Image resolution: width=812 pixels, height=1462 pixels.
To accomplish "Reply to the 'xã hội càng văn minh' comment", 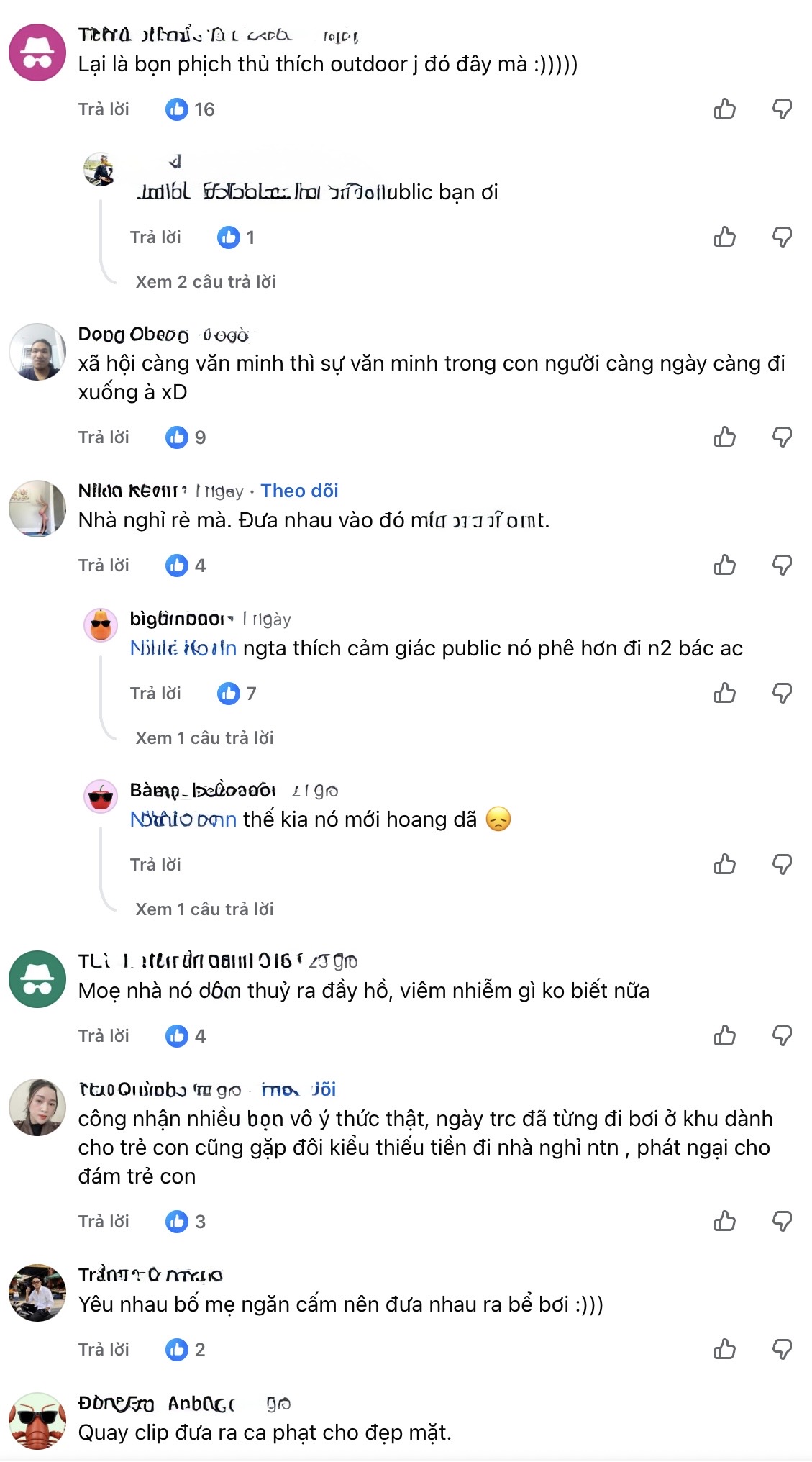I will [x=104, y=437].
